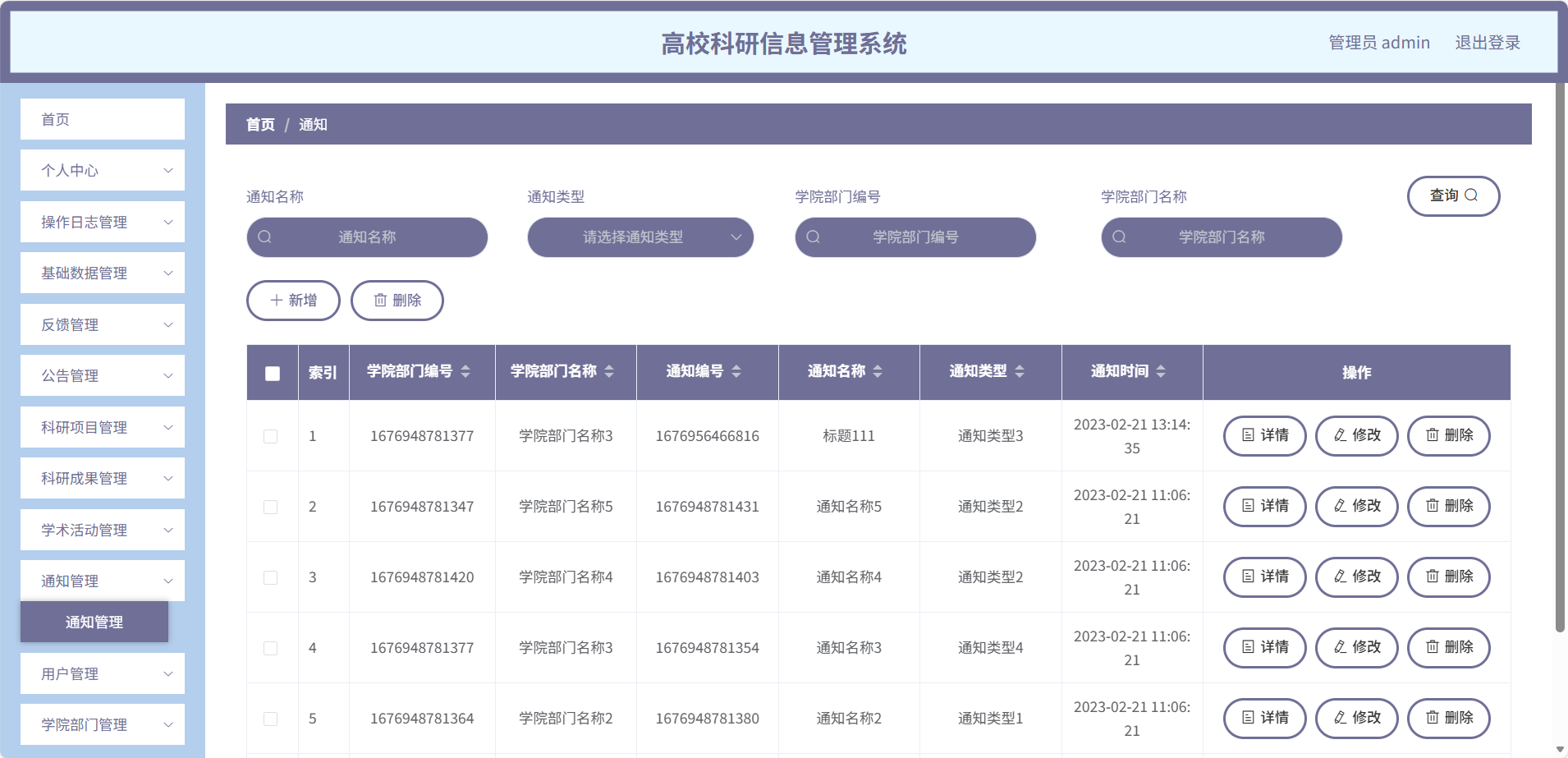Show 详情 for 通知名称3

click(1265, 647)
